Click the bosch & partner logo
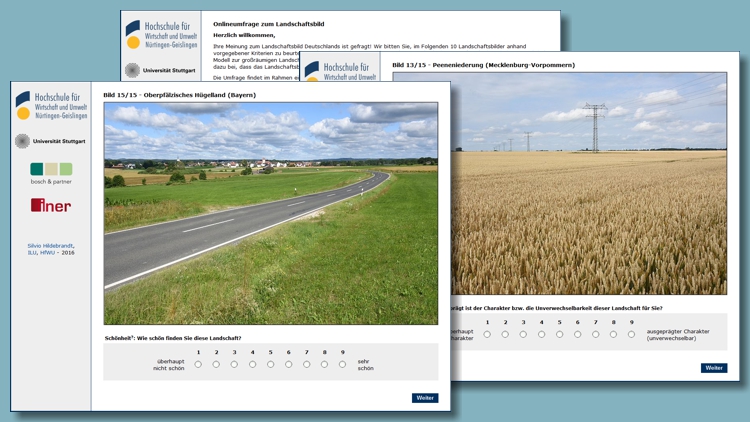This screenshot has width=750, height=422. 51,173
